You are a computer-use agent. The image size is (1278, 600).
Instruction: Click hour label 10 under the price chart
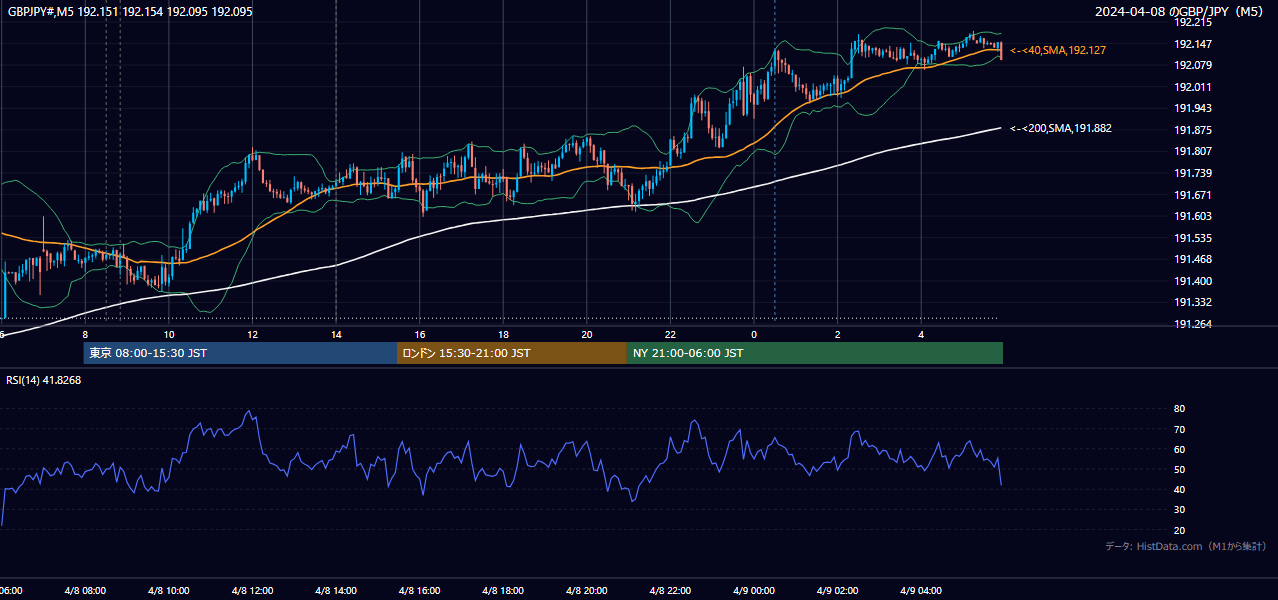click(169, 334)
